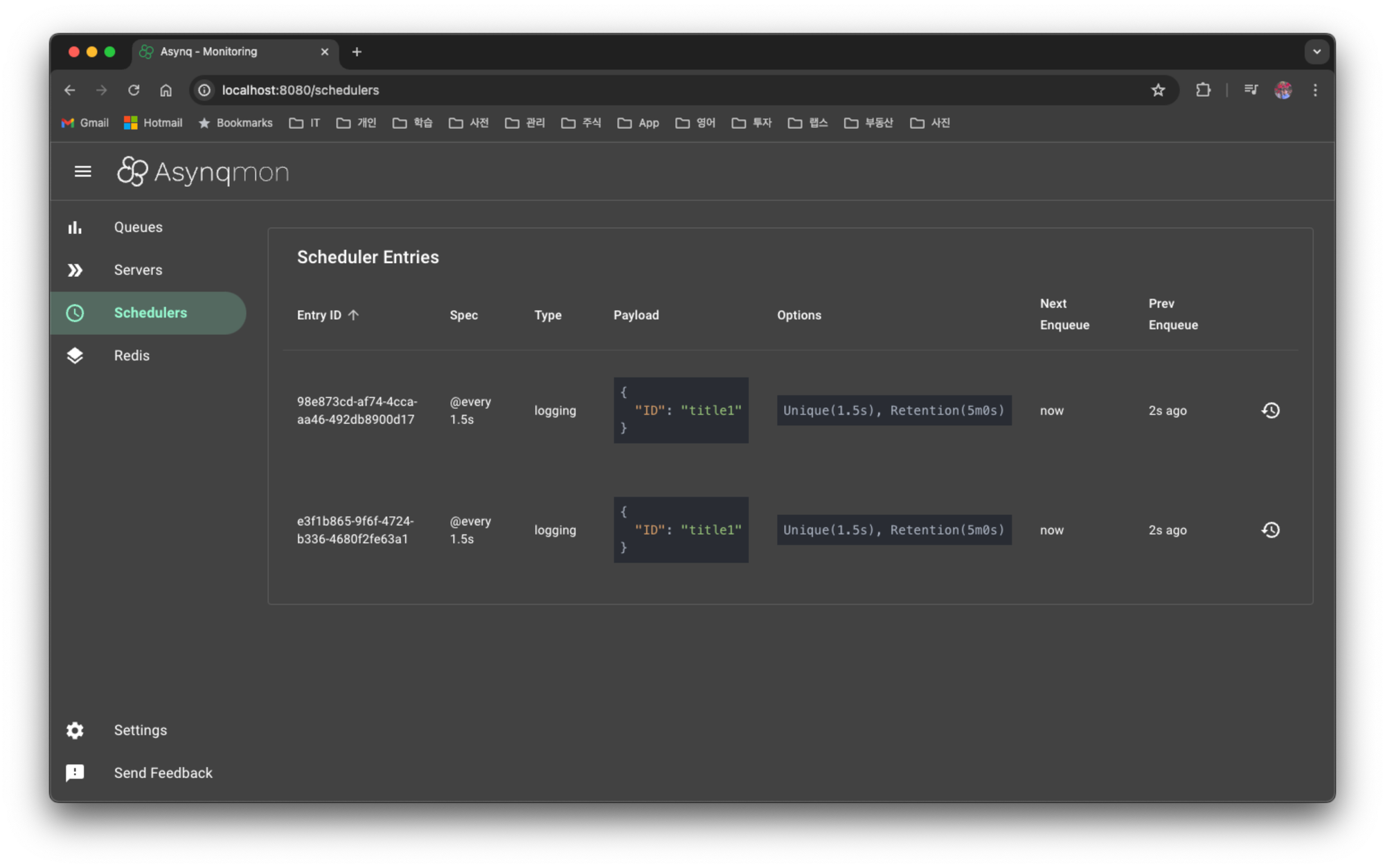Open the Settings page

pos(141,730)
